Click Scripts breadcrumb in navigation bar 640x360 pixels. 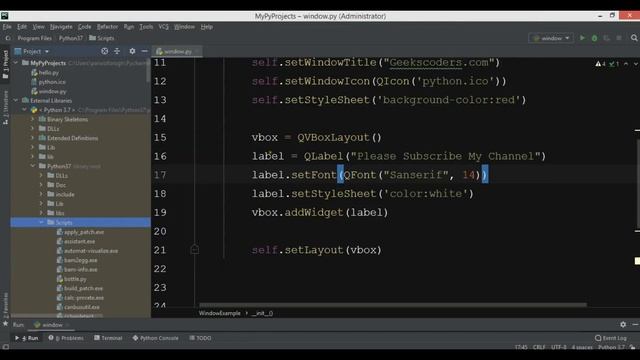[x=102, y=38]
